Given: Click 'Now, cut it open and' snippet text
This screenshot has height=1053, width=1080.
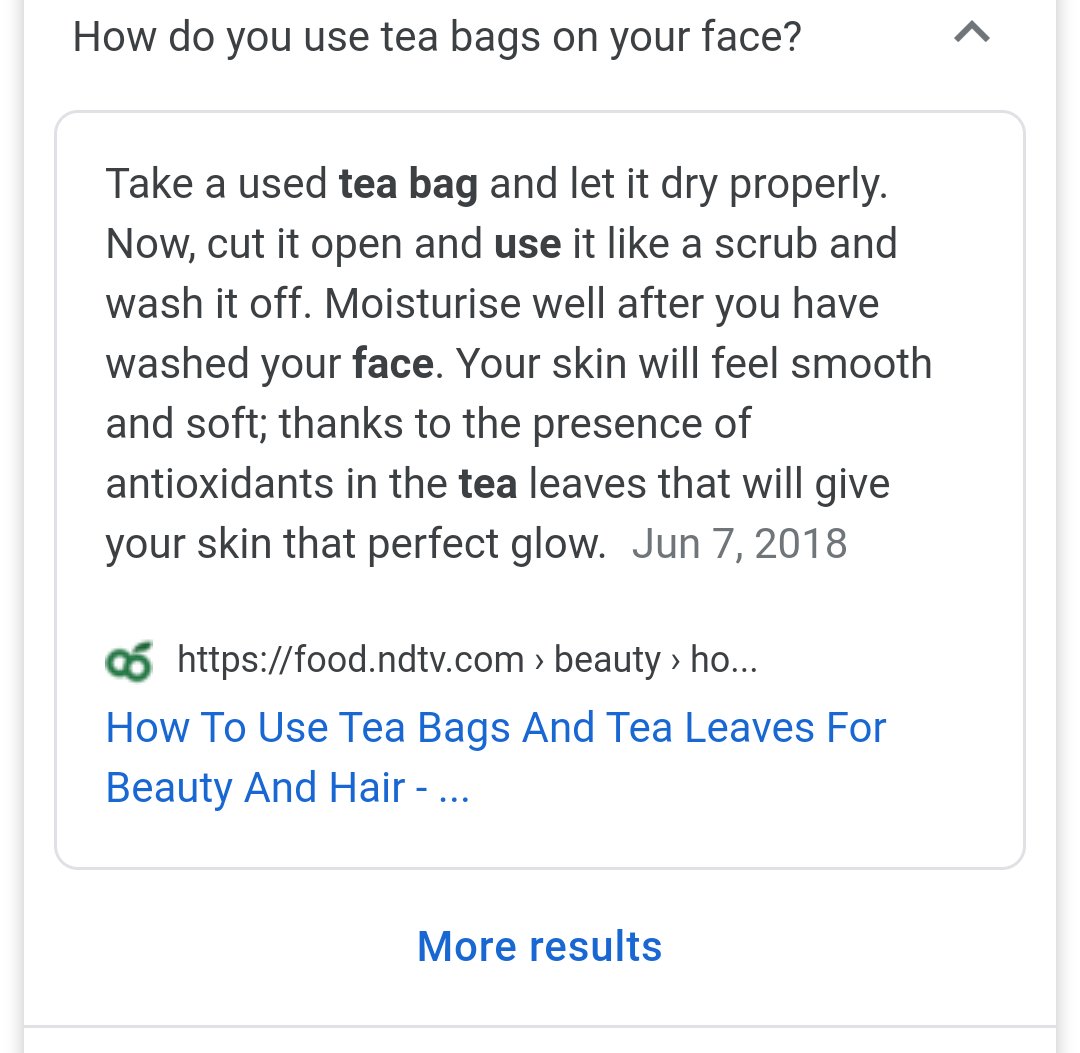Looking at the screenshot, I should [x=294, y=244].
